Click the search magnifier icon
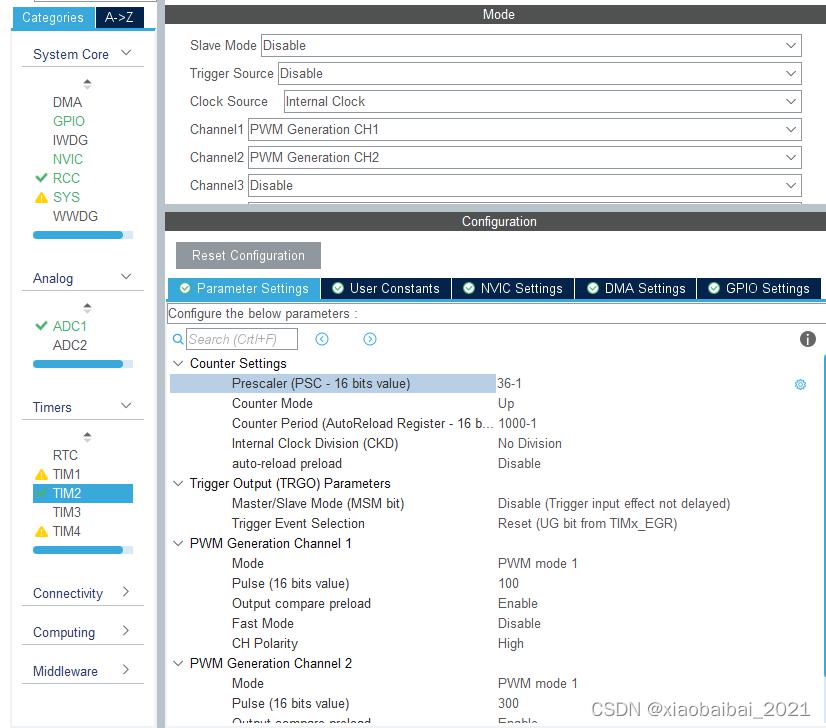The width and height of the screenshot is (826, 728). click(x=179, y=340)
